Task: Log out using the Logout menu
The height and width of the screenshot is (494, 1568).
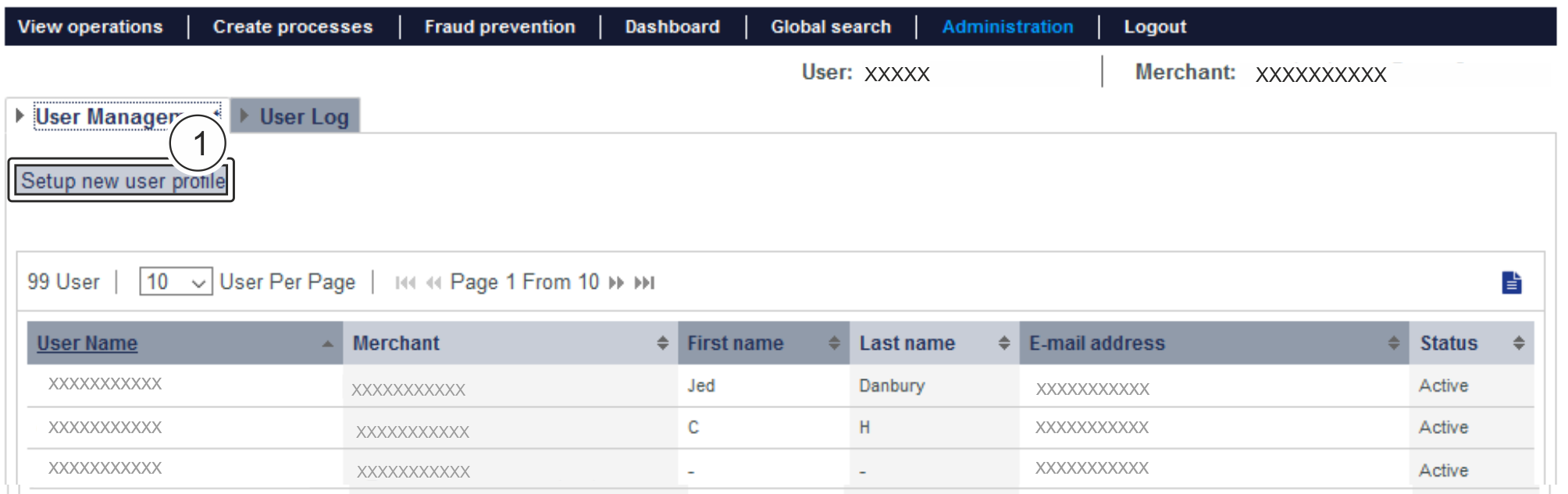Action: tap(1154, 27)
